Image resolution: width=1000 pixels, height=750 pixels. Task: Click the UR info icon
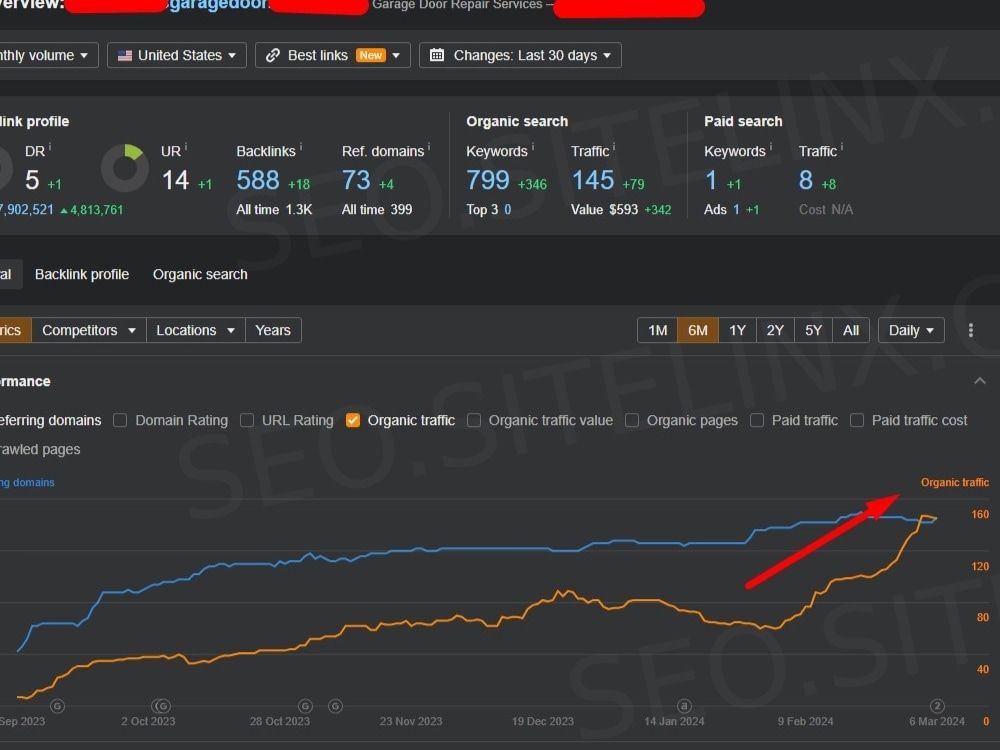tap(186, 147)
